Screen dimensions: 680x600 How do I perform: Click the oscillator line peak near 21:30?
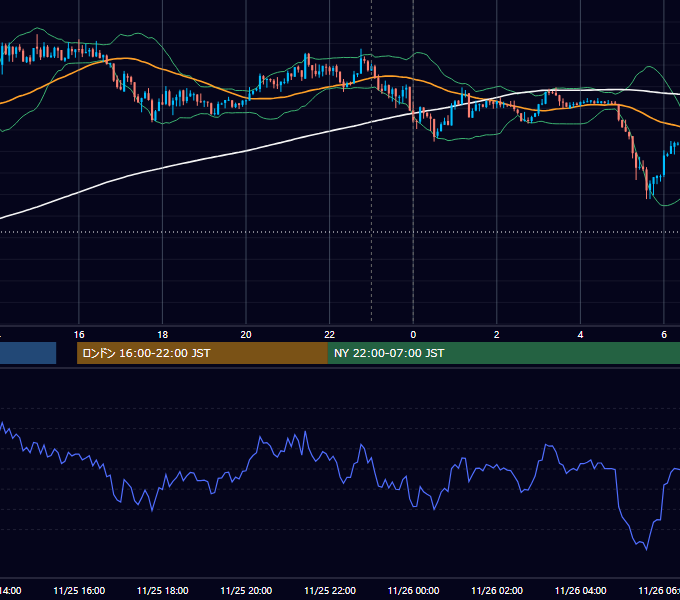click(306, 432)
